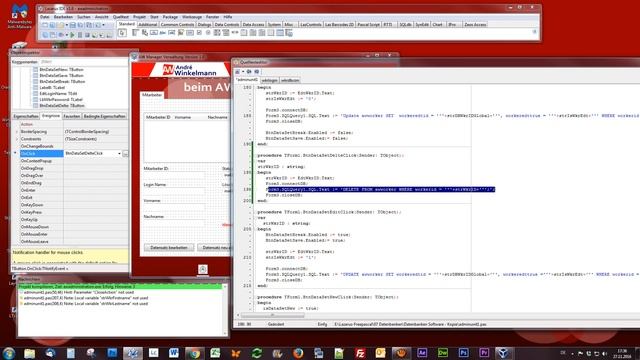Pick the TCheckBox component icon
640x360 pixels.
pyautogui.click(x=199, y=33)
